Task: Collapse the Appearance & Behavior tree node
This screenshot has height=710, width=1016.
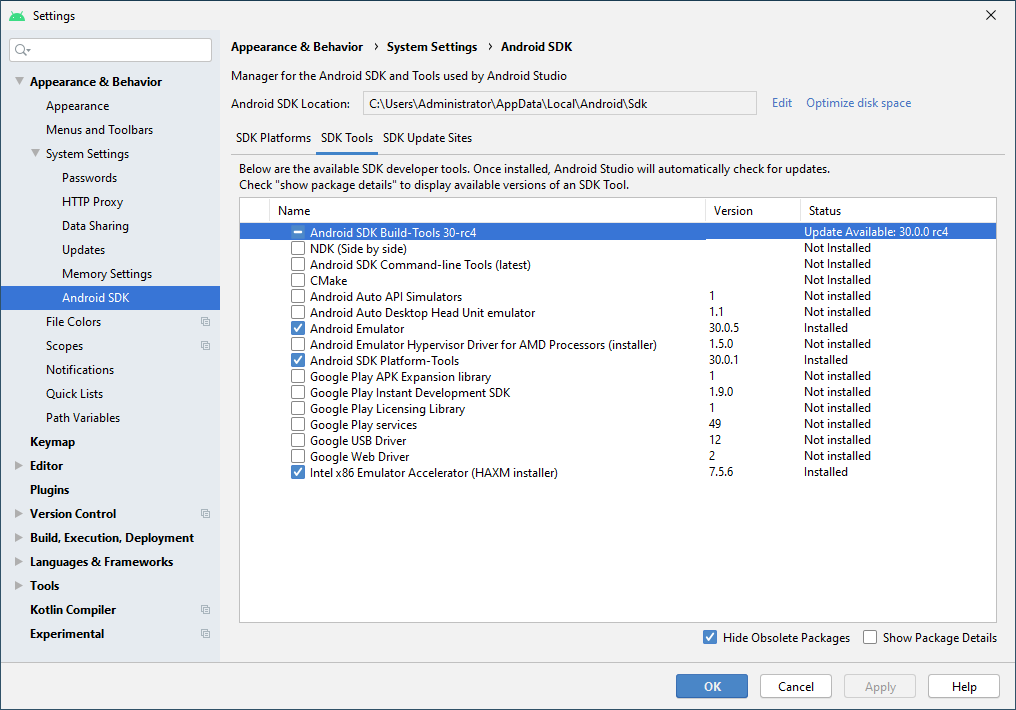Action: point(19,81)
